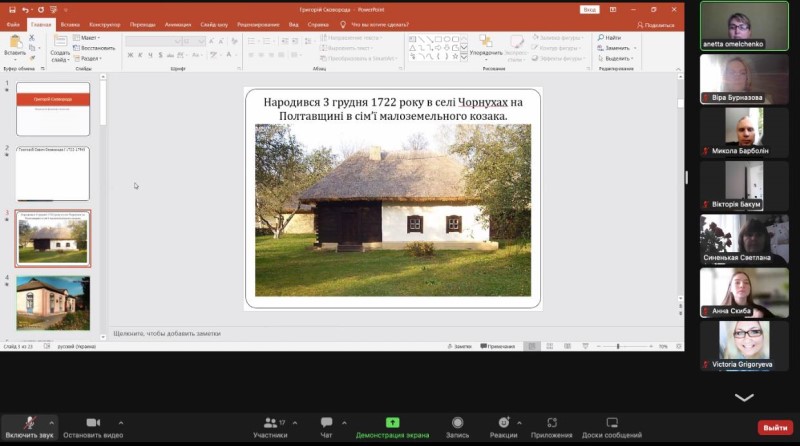Screen dimensions: 800x446
Task: Start Демонстрация экрана screen share
Action: (392, 428)
